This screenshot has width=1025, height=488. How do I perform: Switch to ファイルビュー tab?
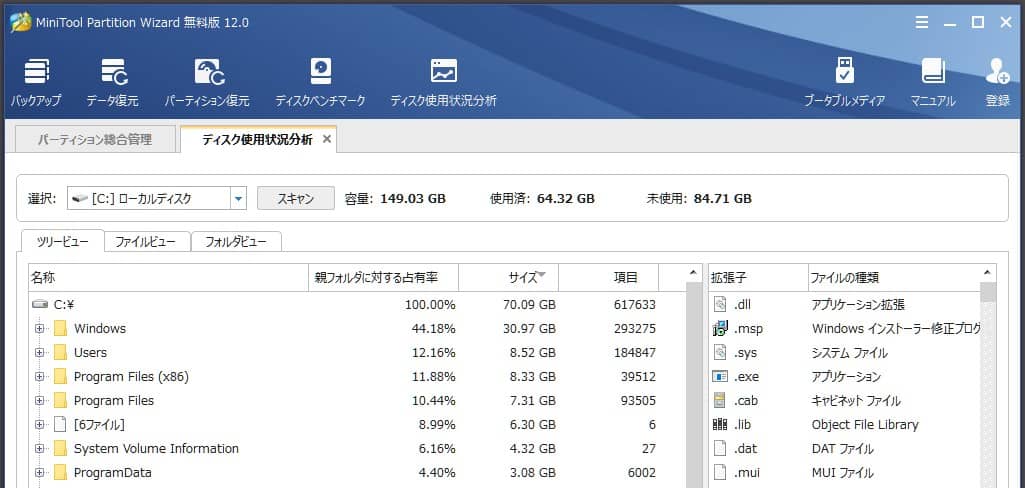coord(146,242)
